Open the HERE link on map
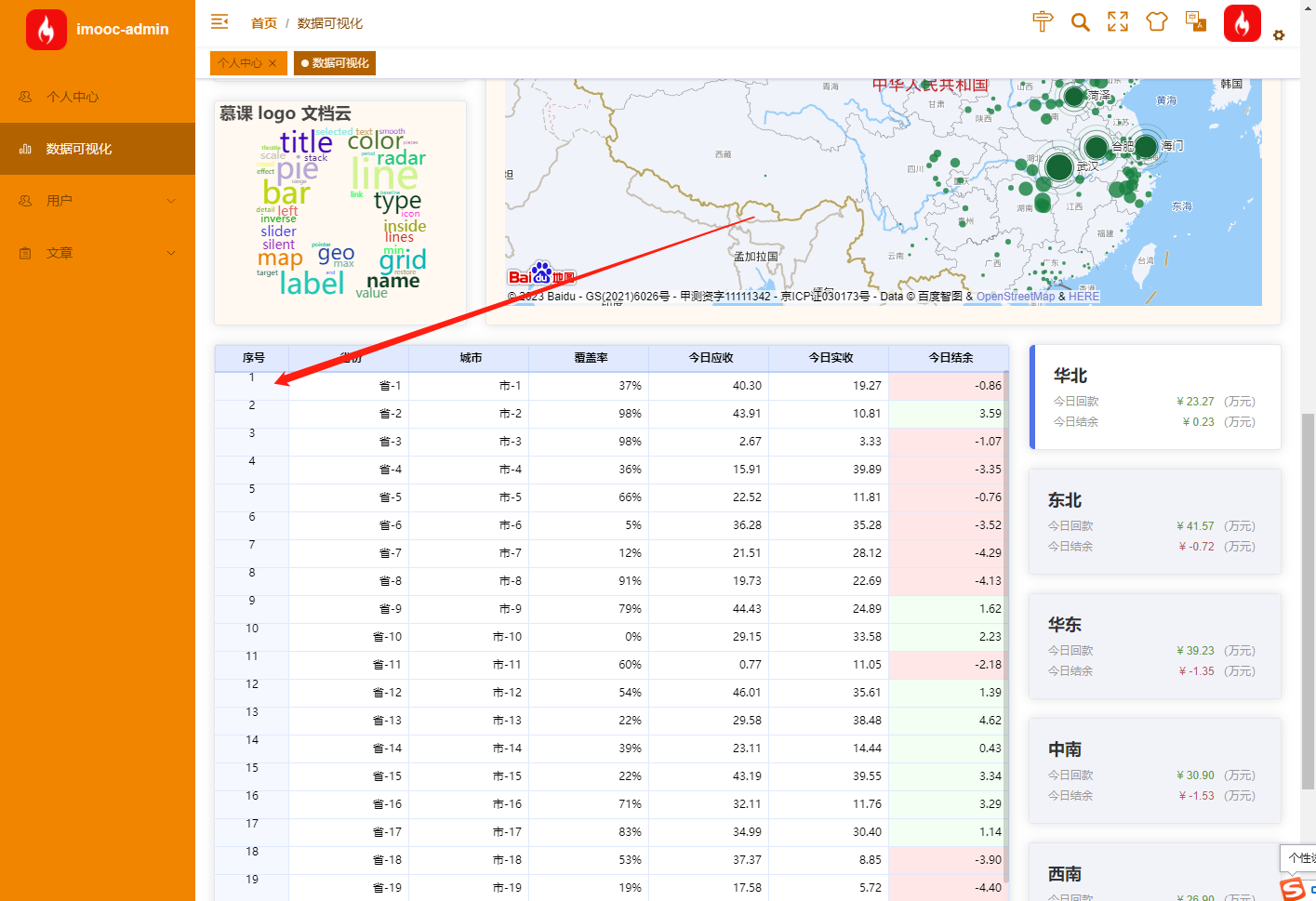Screen dimensions: 1316x901 pos(1083,297)
